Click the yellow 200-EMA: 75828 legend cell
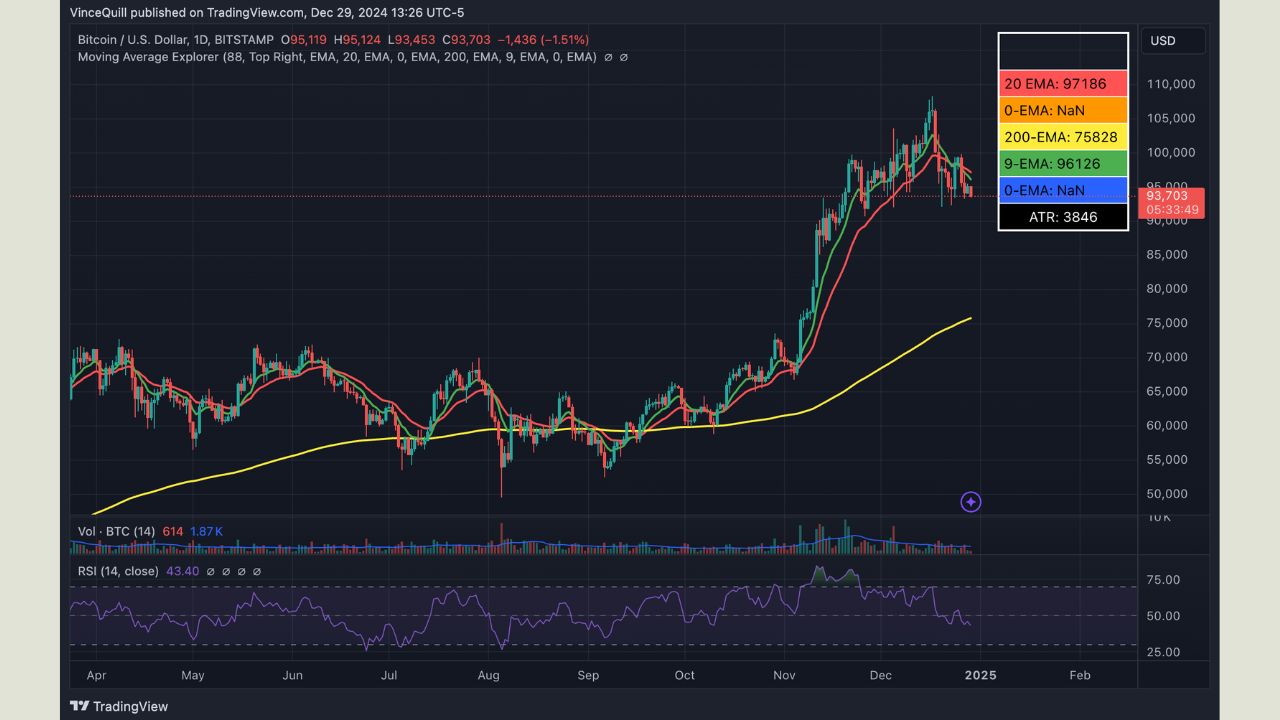Screen dimensions: 1280x720 tap(1063, 137)
